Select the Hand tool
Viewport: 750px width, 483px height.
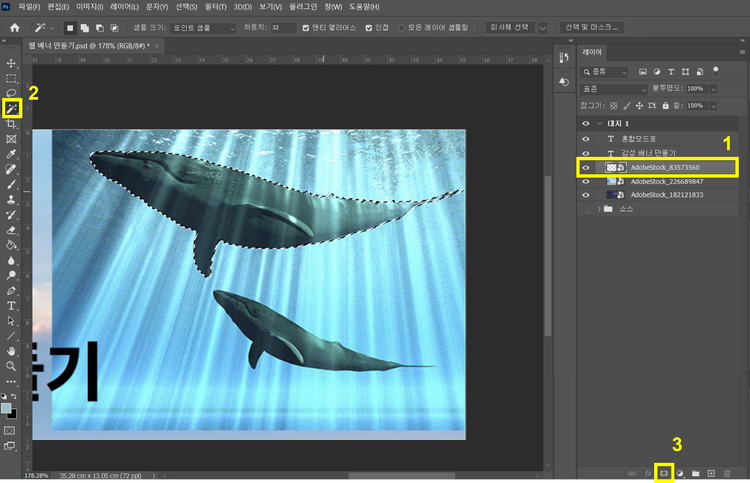[x=12, y=351]
